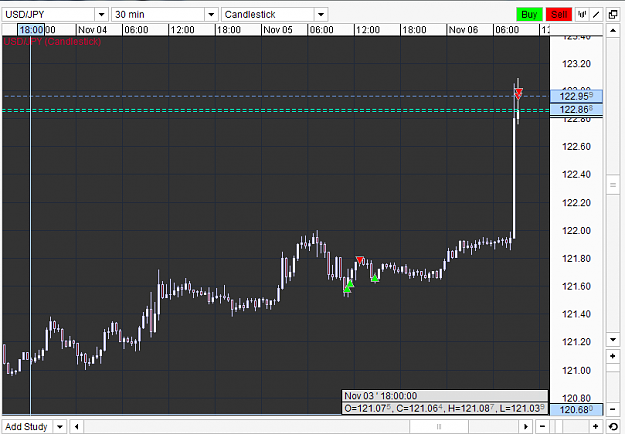The width and height of the screenshot is (625, 434).
Task: Zoom out time axis with bottom minus
Action: (542, 427)
